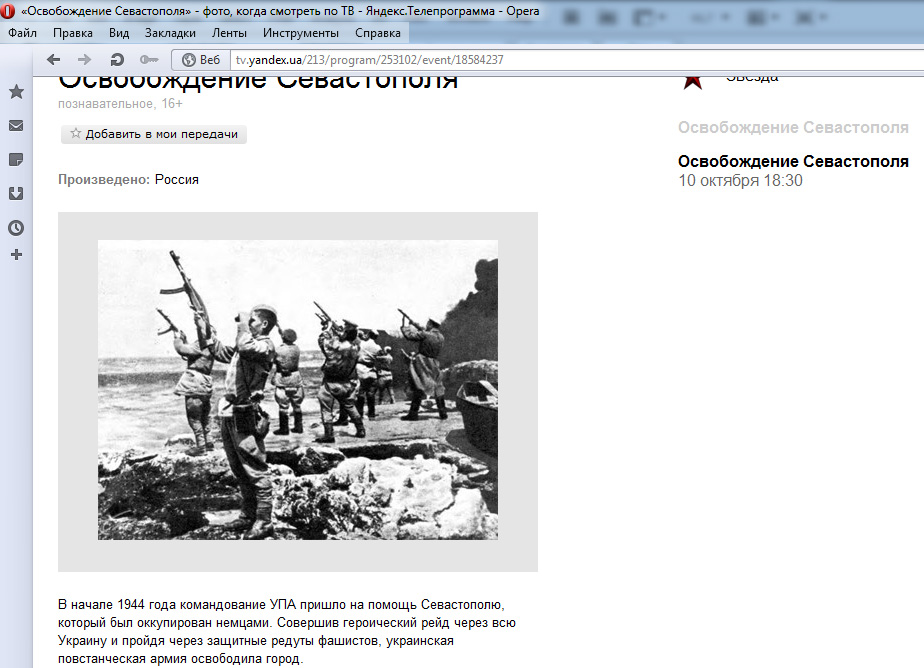Click the Звезда channel red star logo

click(x=693, y=81)
